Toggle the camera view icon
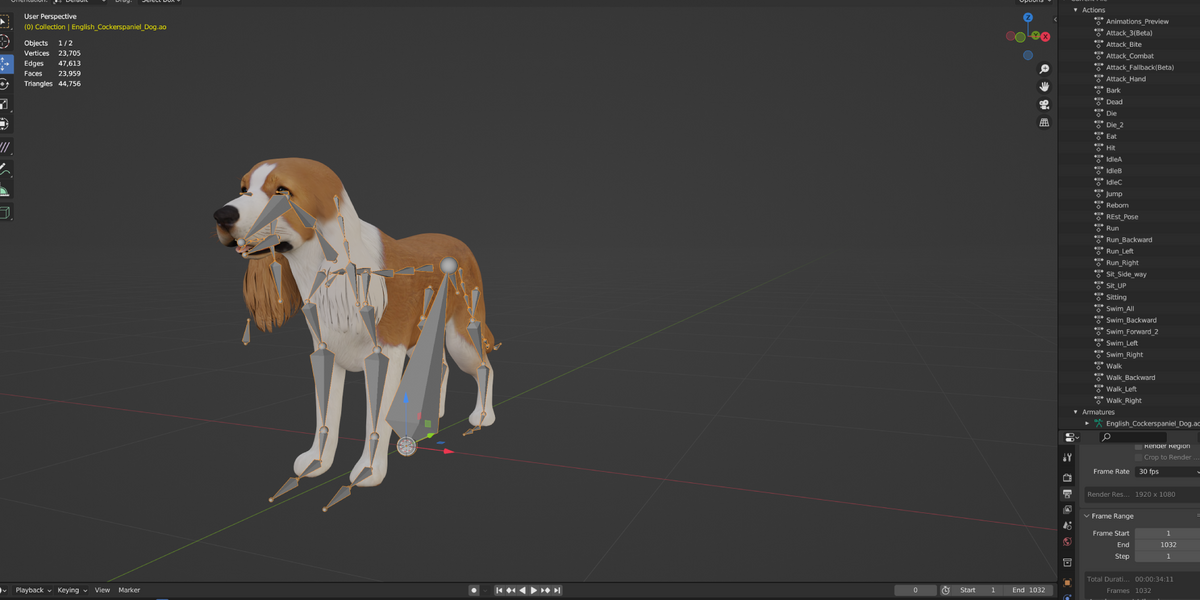1200x600 pixels. pyautogui.click(x=1044, y=105)
